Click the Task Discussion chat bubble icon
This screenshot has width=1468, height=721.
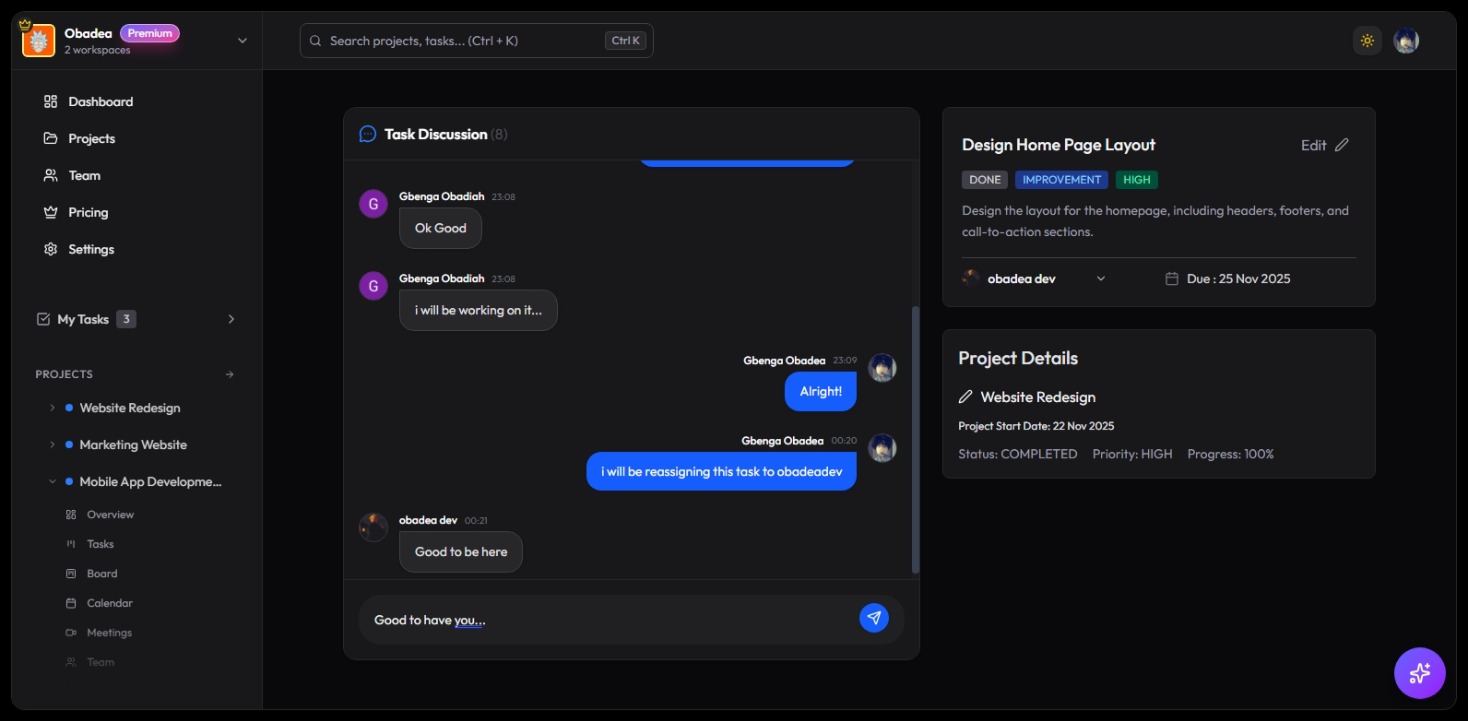tap(368, 134)
